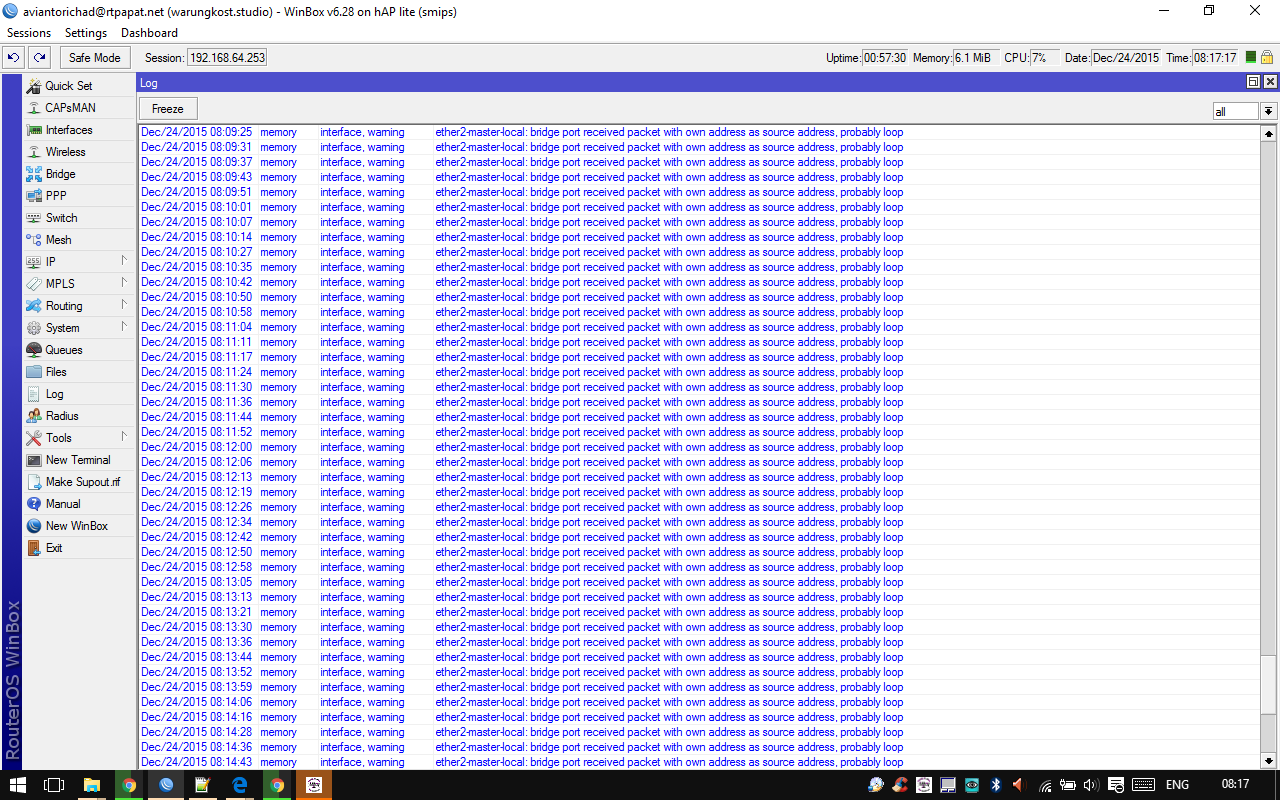
Task: Click the undo arrow in the toolbar
Action: 12,57
